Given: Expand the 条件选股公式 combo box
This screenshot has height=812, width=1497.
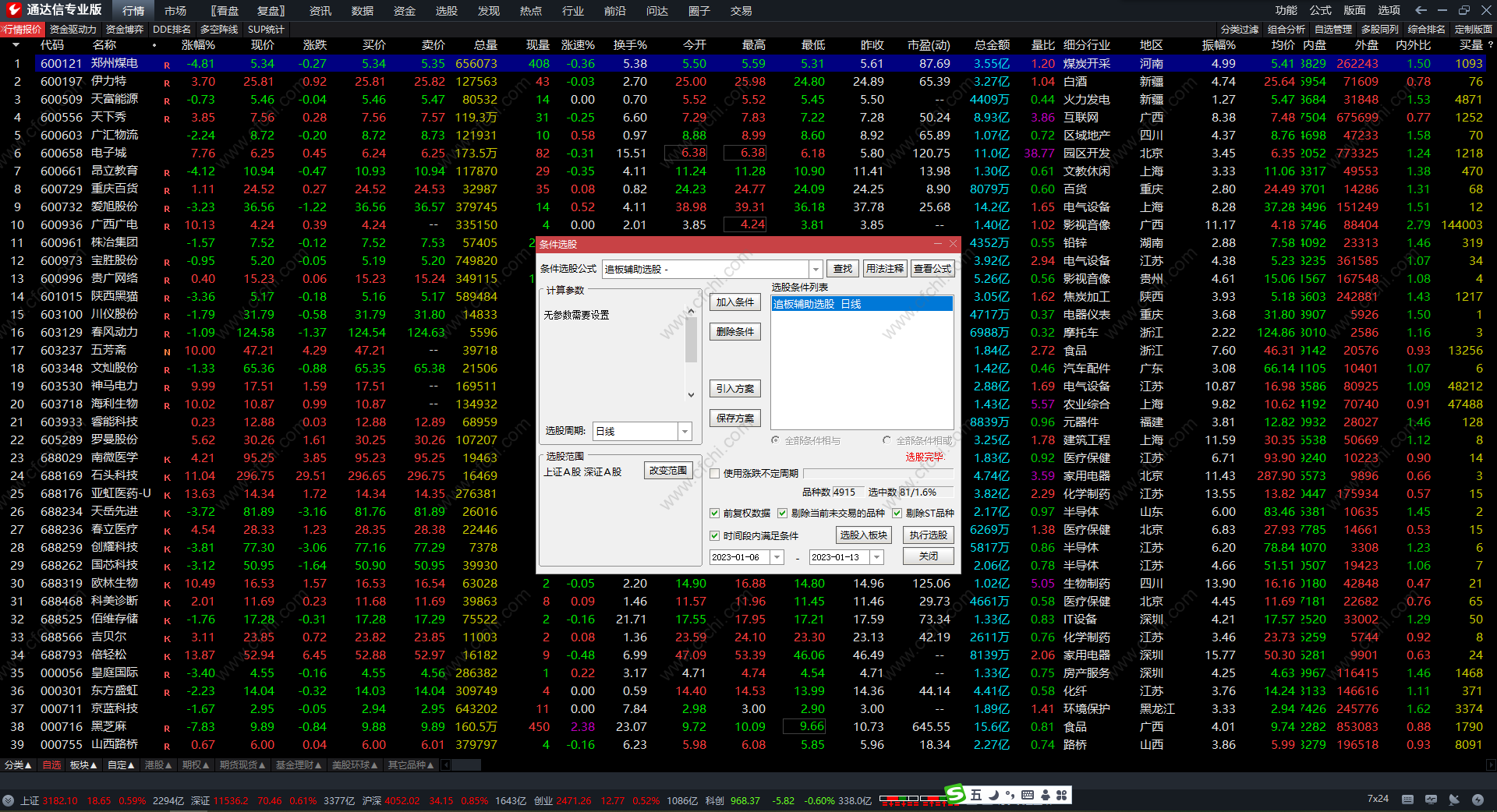Looking at the screenshot, I should click(816, 269).
